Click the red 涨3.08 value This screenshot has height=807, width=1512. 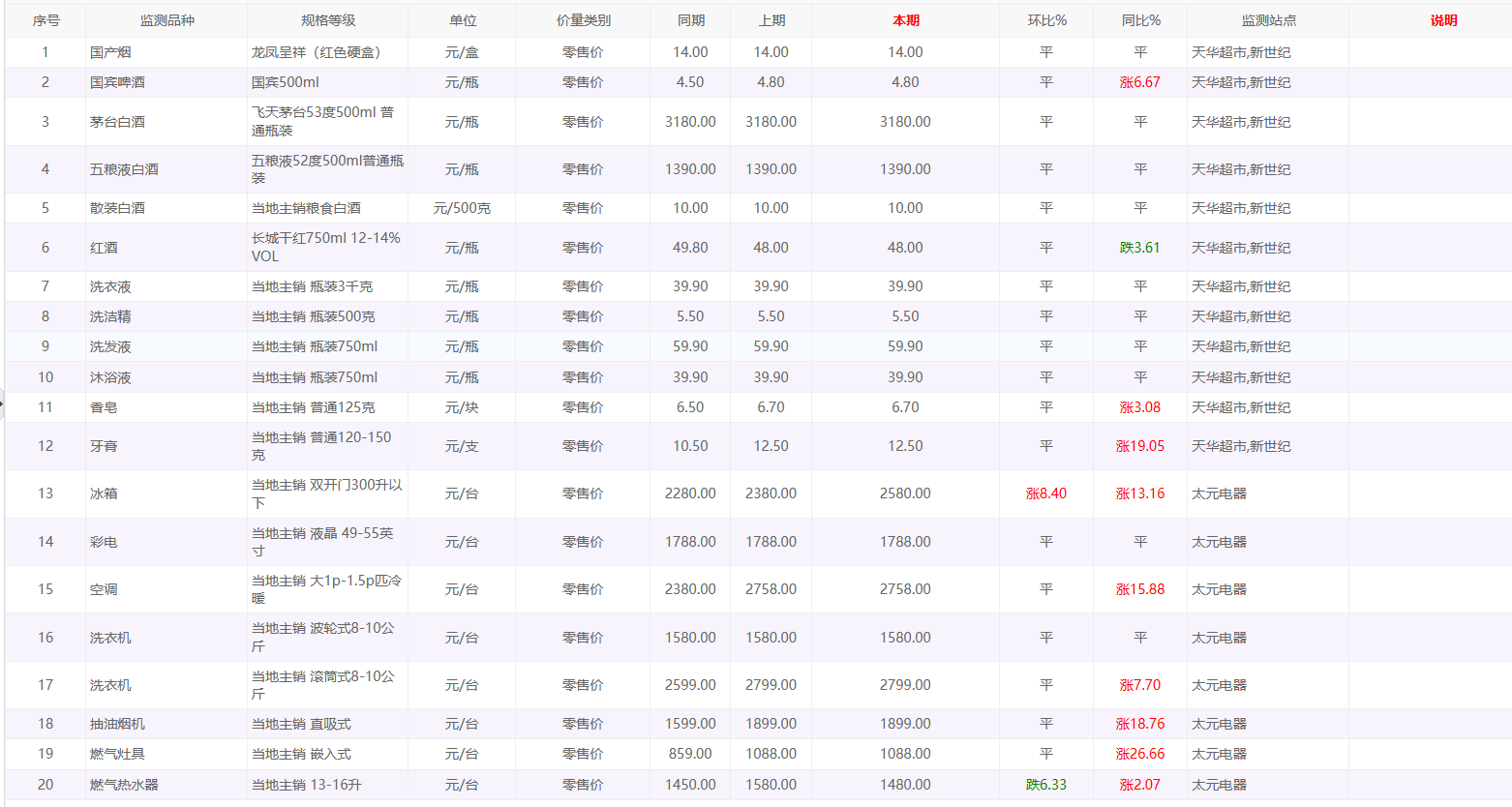[x=1140, y=407]
